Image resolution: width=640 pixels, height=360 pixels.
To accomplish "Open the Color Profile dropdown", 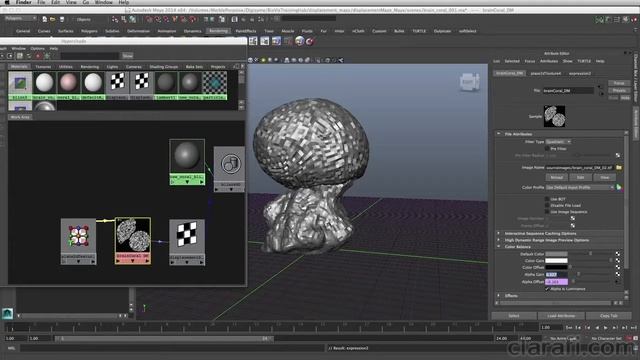I will [x=580, y=187].
